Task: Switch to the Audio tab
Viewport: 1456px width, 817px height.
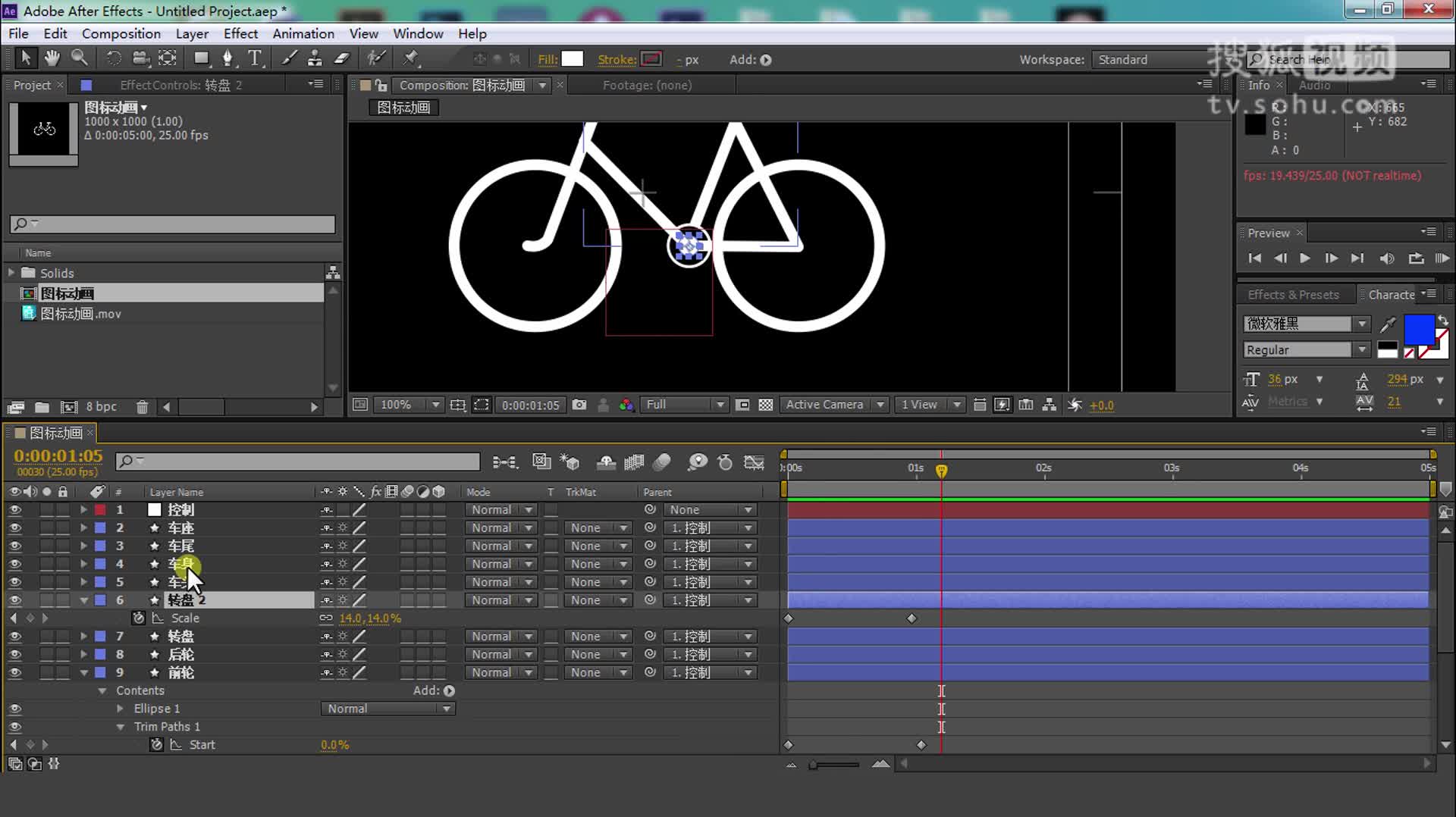Action: point(1314,85)
